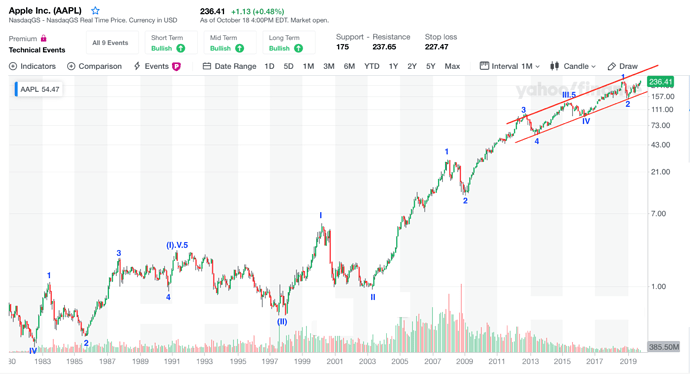Viewport: 690px width, 374px height.
Task: Click Long Term bullish green arrow icon
Action: 298,48
